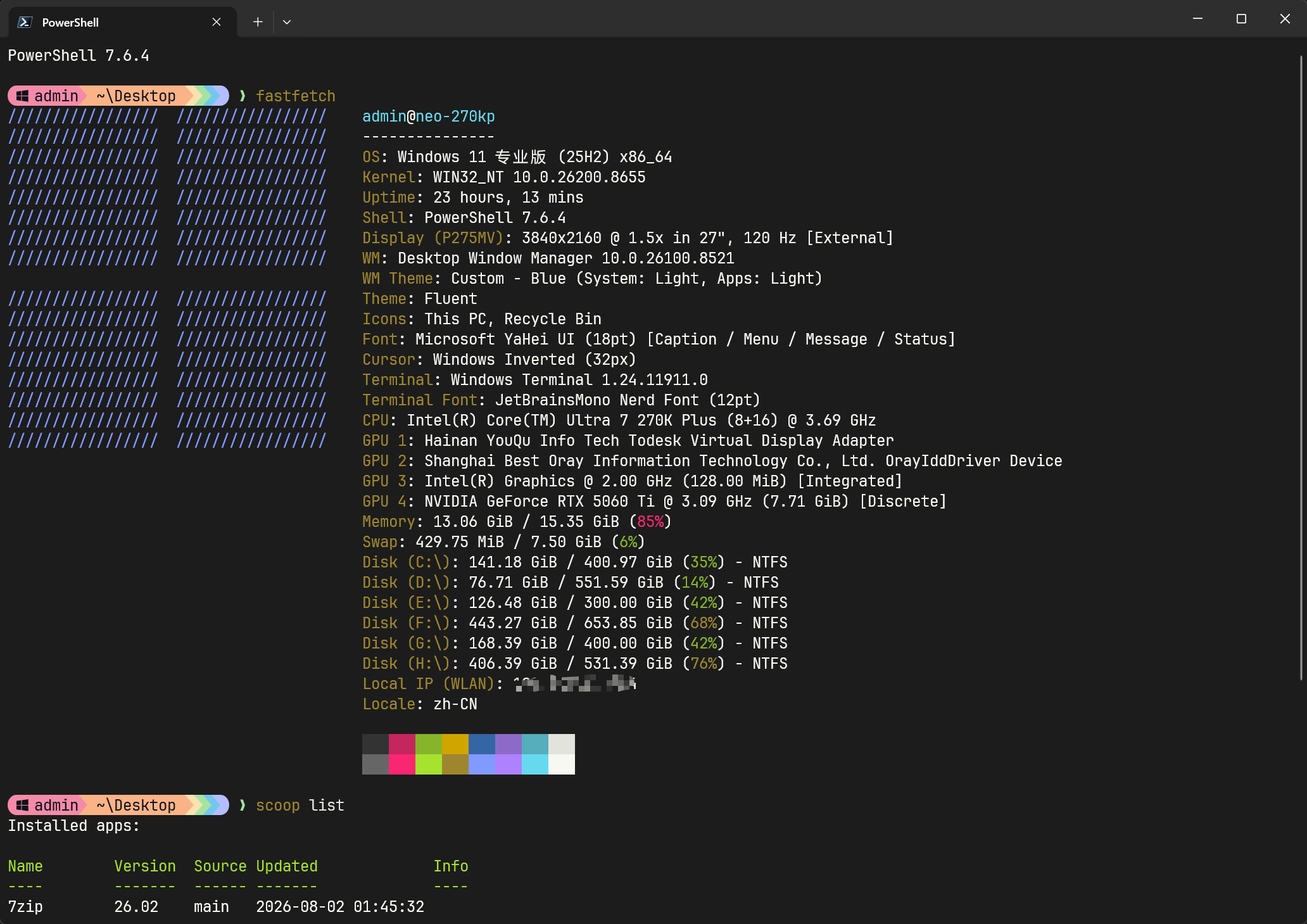1307x924 pixels.
Task: Click the Locale 'zh-CN' line
Action: tap(420, 704)
